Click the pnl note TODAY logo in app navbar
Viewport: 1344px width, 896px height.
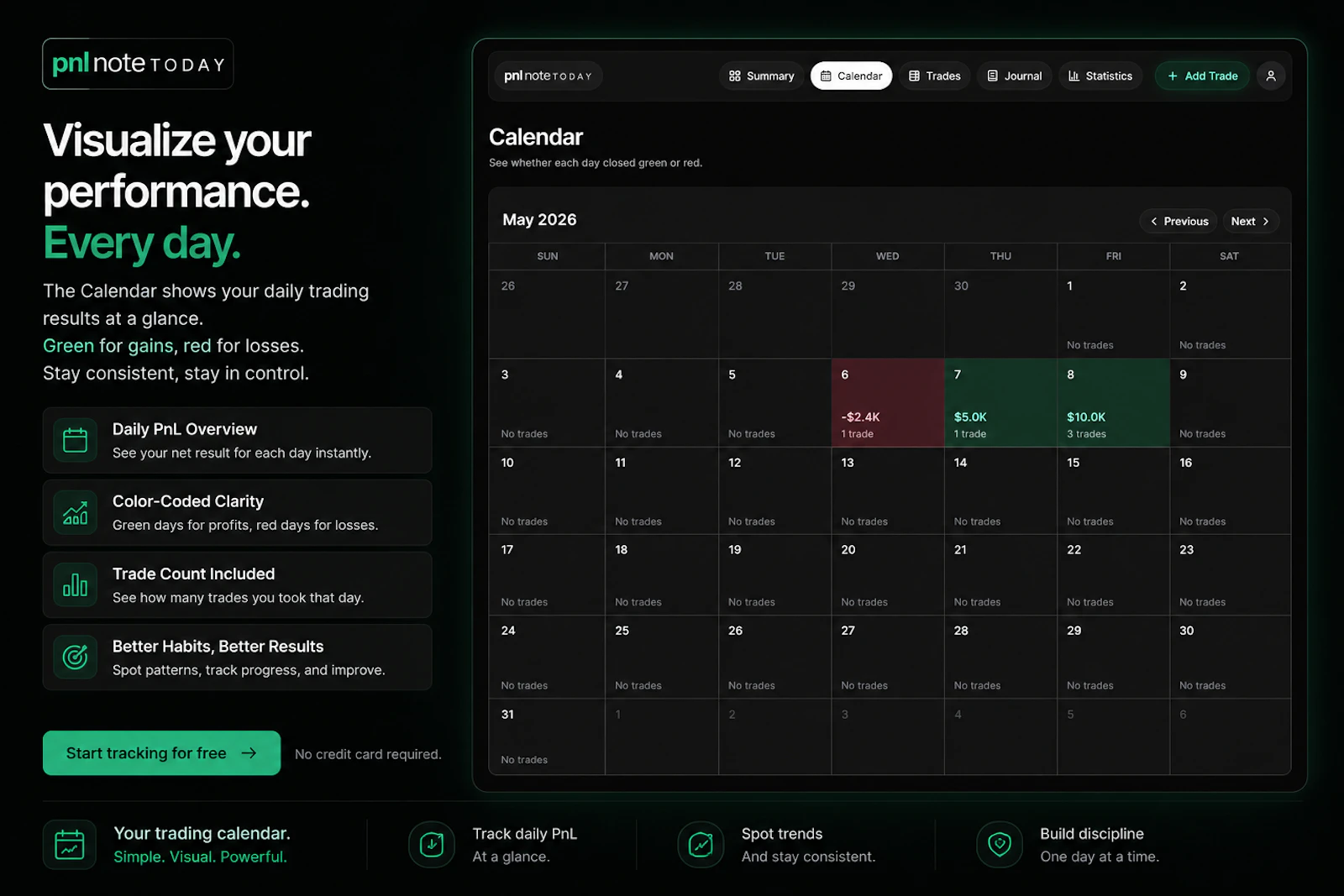[548, 76]
